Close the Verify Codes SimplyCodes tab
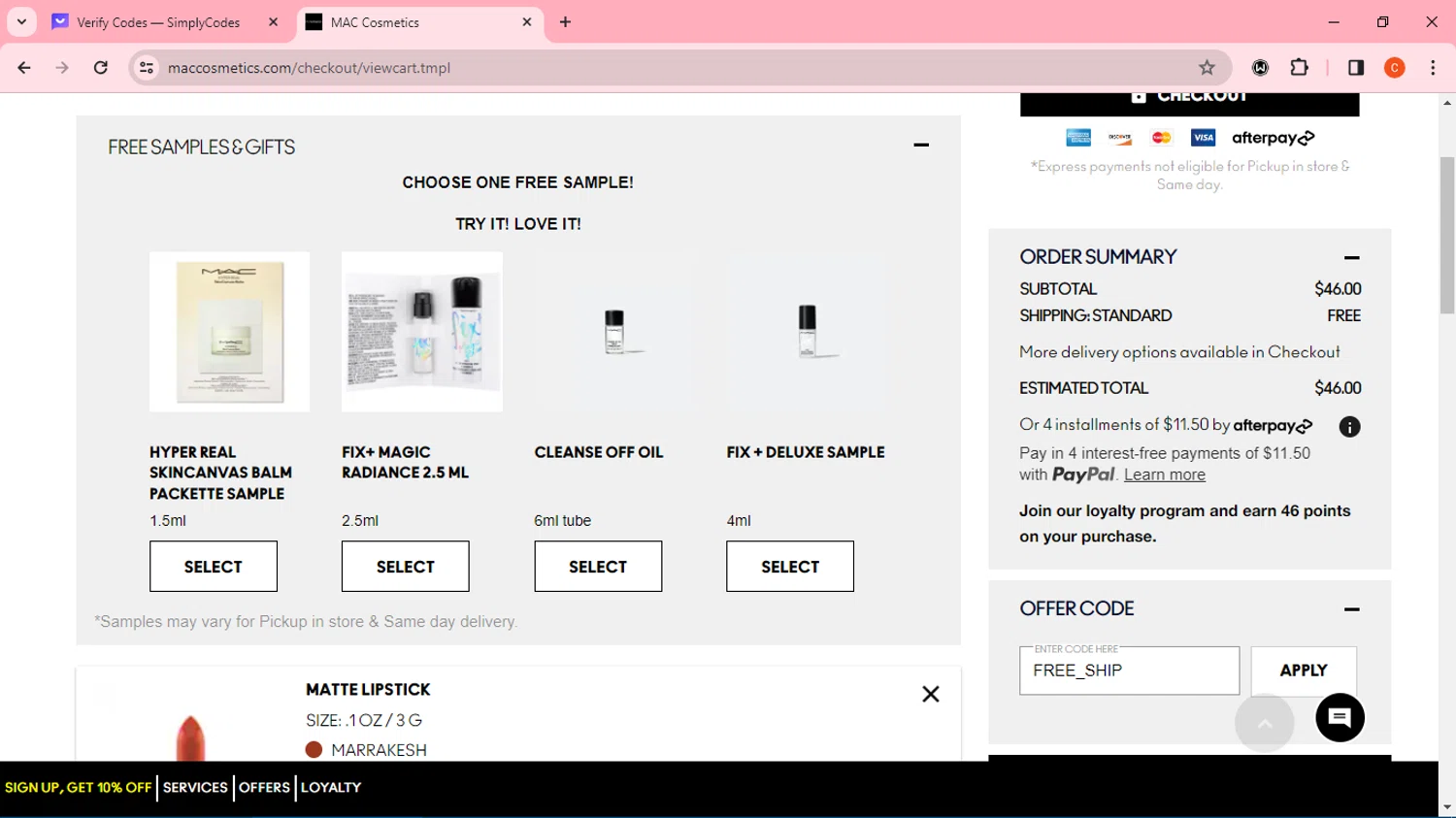 [273, 21]
